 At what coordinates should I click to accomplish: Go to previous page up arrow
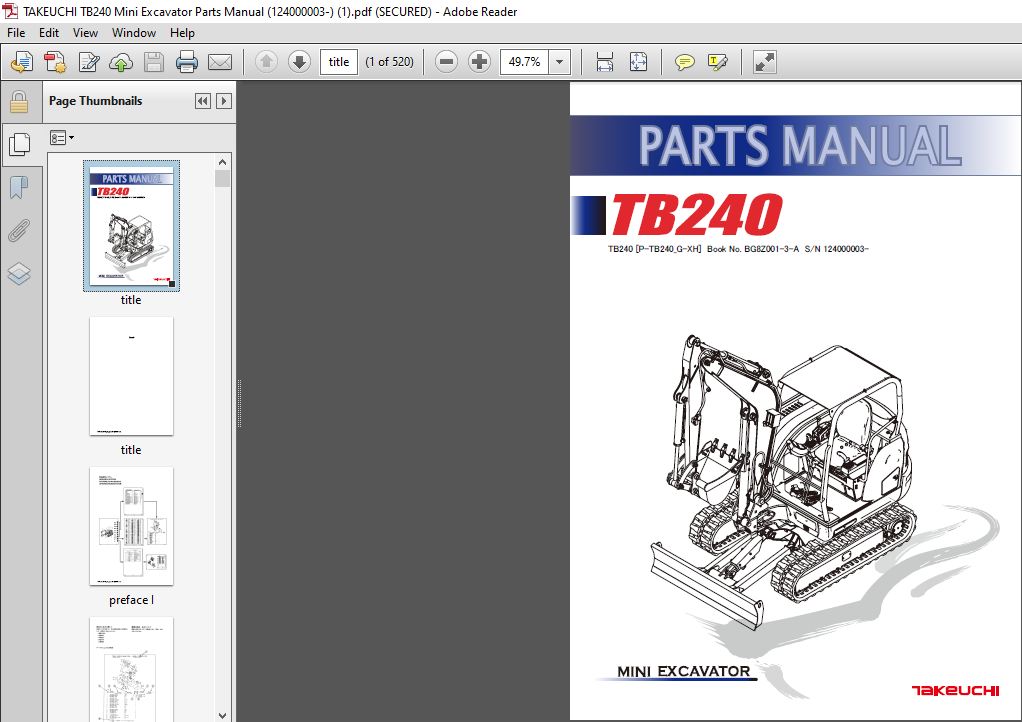(x=266, y=62)
